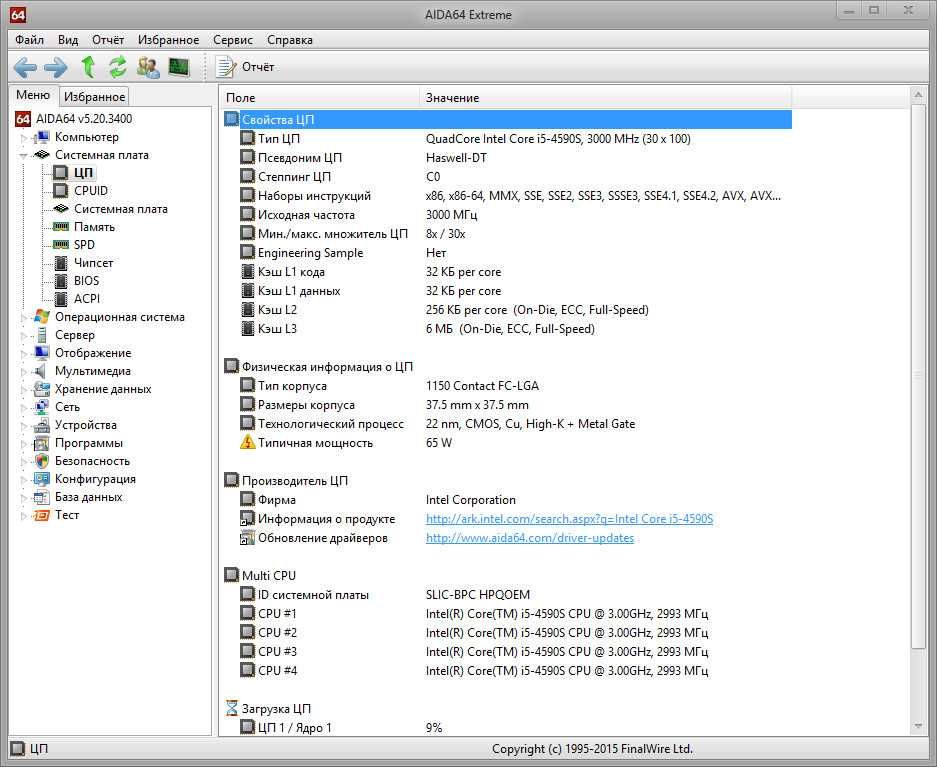The width and height of the screenshot is (937, 767).
Task: Click the Multi CPU section icon
Action: tap(231, 575)
